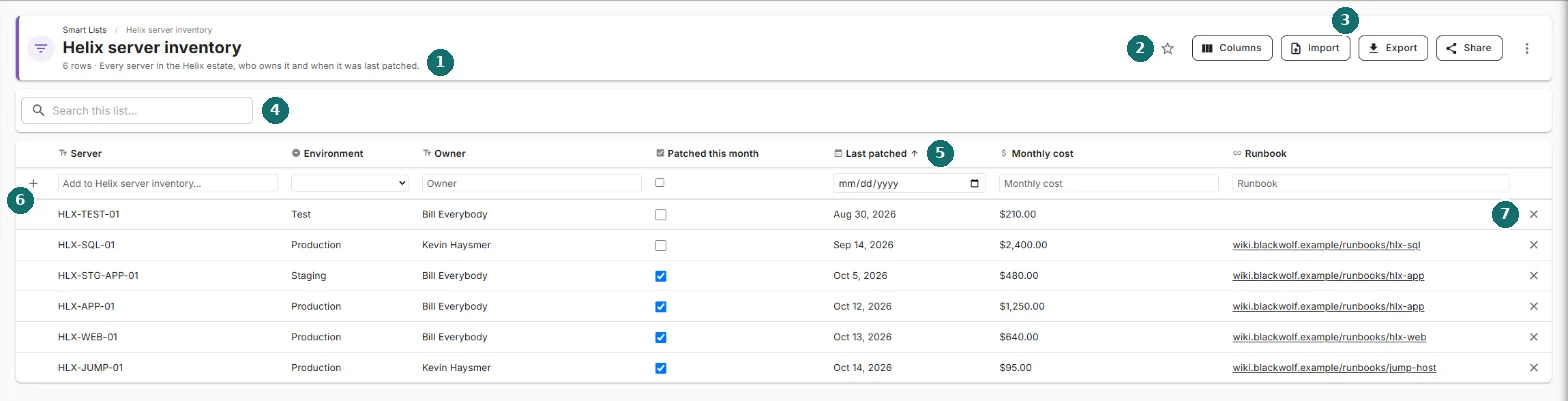This screenshot has width=1568, height=401.
Task: Go to Smart Lists breadcrumb
Action: [85, 30]
